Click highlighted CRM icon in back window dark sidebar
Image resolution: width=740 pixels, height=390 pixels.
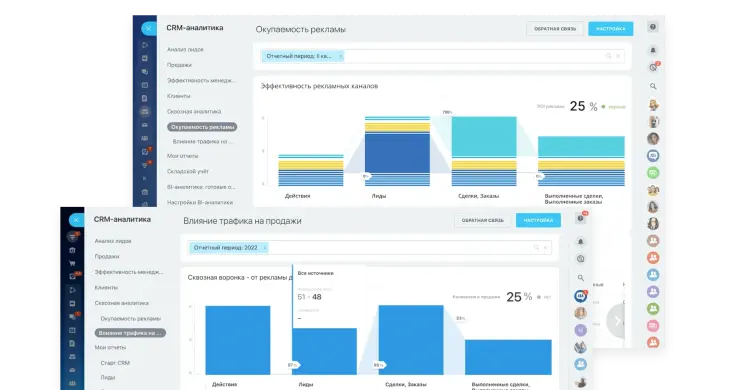145,111
